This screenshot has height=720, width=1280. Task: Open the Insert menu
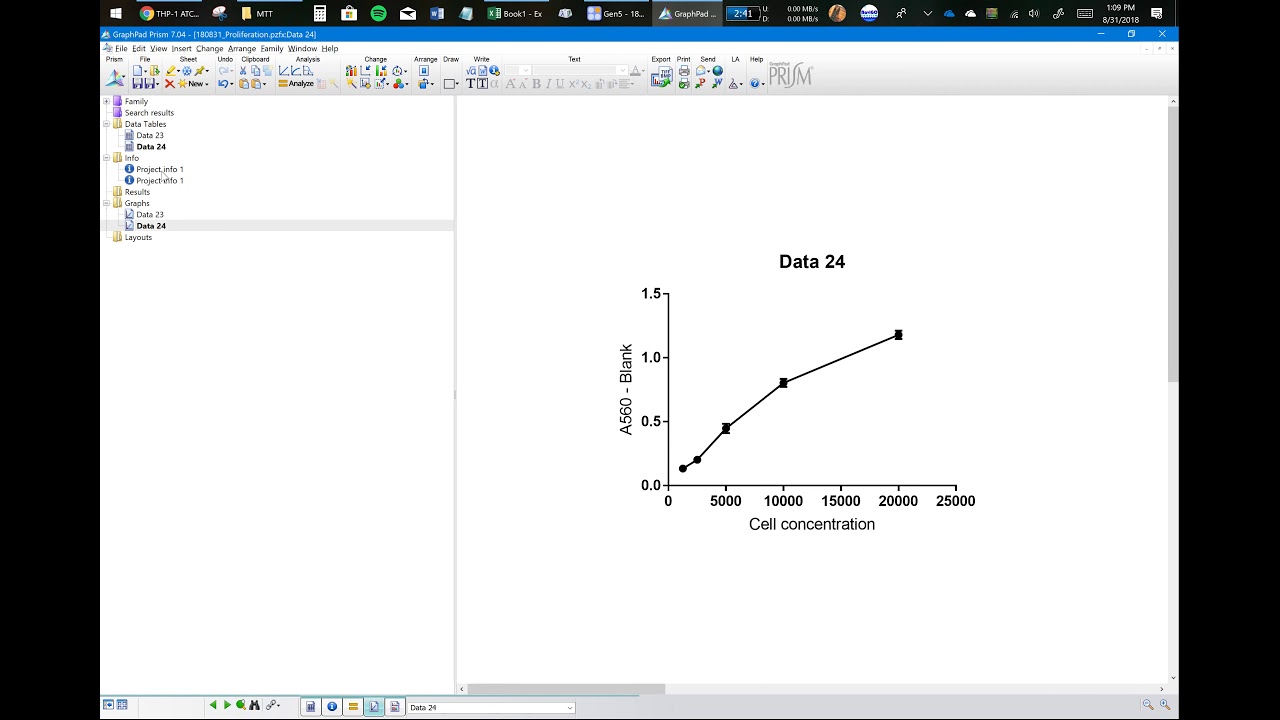tap(181, 48)
